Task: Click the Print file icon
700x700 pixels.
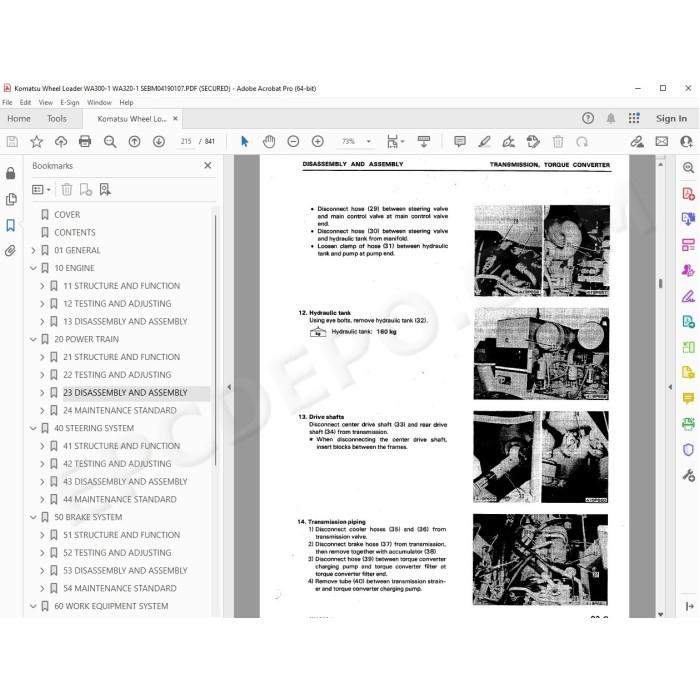Action: (x=85, y=142)
